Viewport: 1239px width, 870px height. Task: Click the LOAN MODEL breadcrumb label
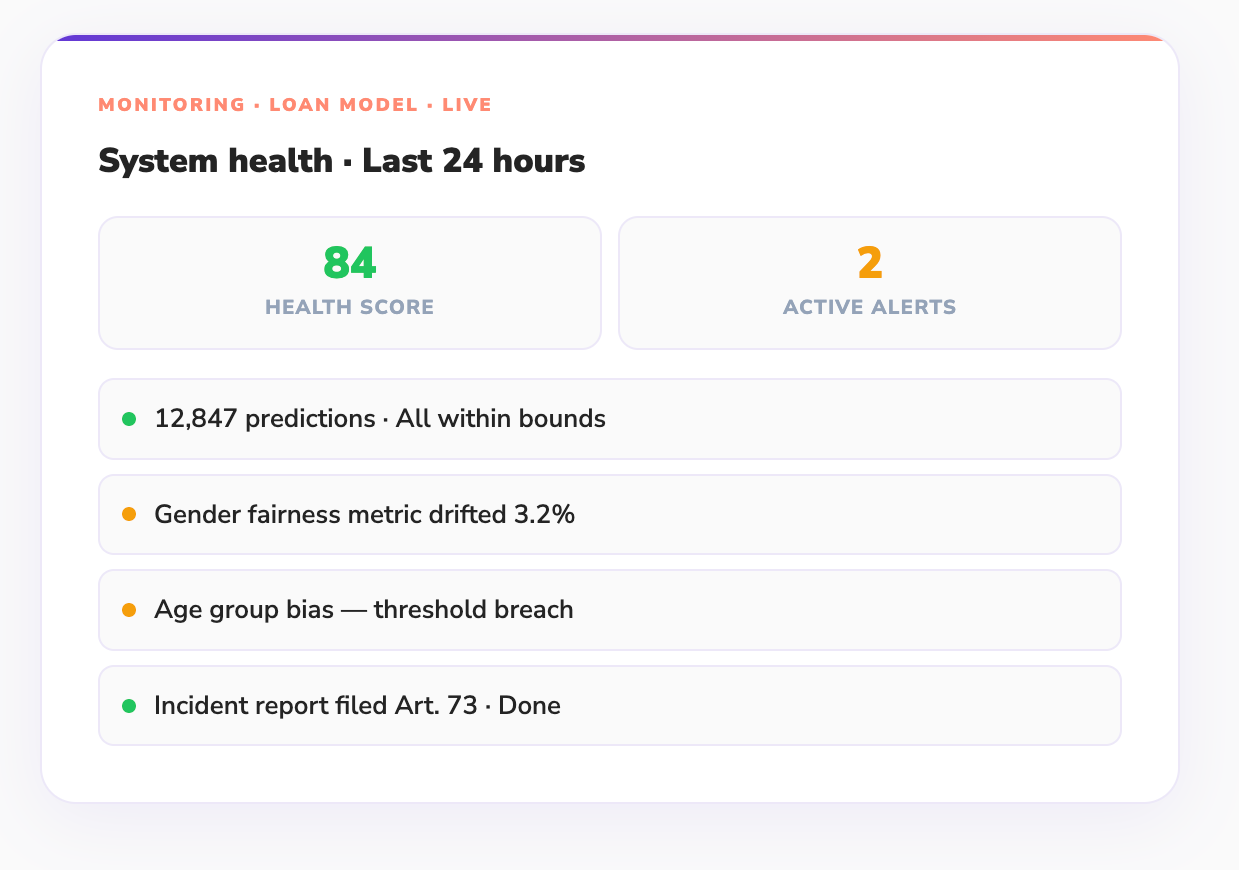(x=343, y=104)
